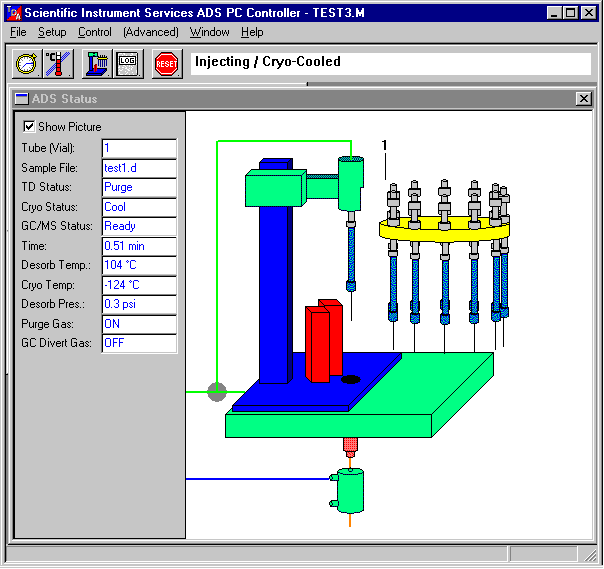
Task: Click the red RESET stop-sign button
Action: tap(167, 64)
